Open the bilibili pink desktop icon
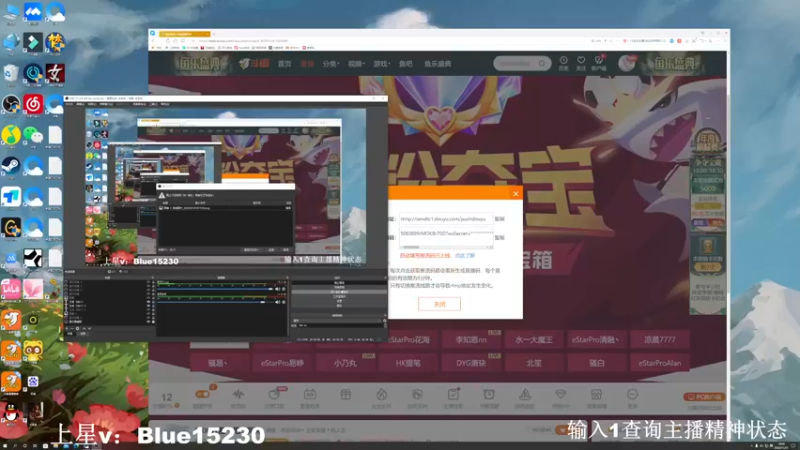This screenshot has height=450, width=800. tap(11, 289)
